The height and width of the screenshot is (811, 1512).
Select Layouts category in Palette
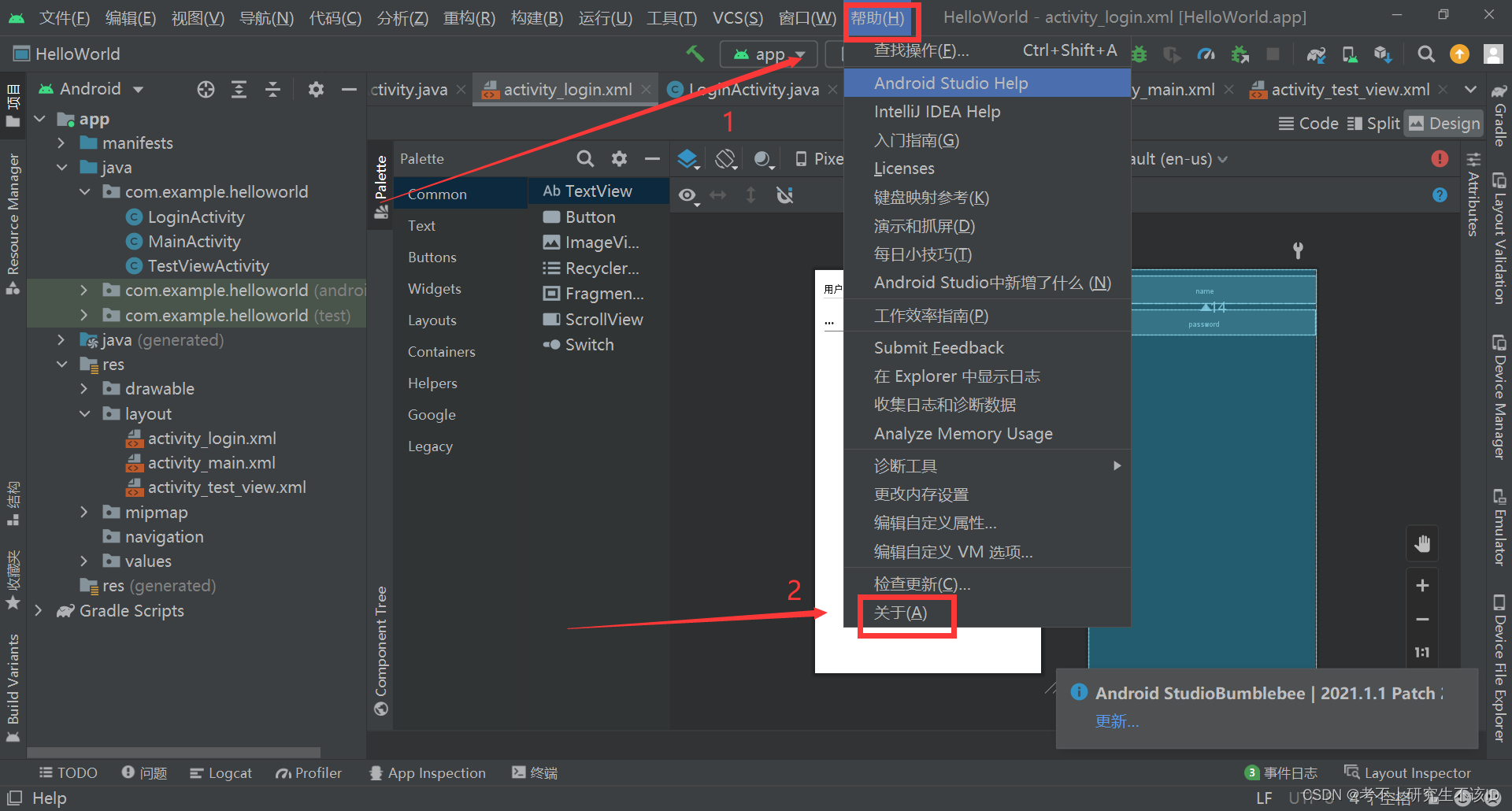(x=432, y=320)
